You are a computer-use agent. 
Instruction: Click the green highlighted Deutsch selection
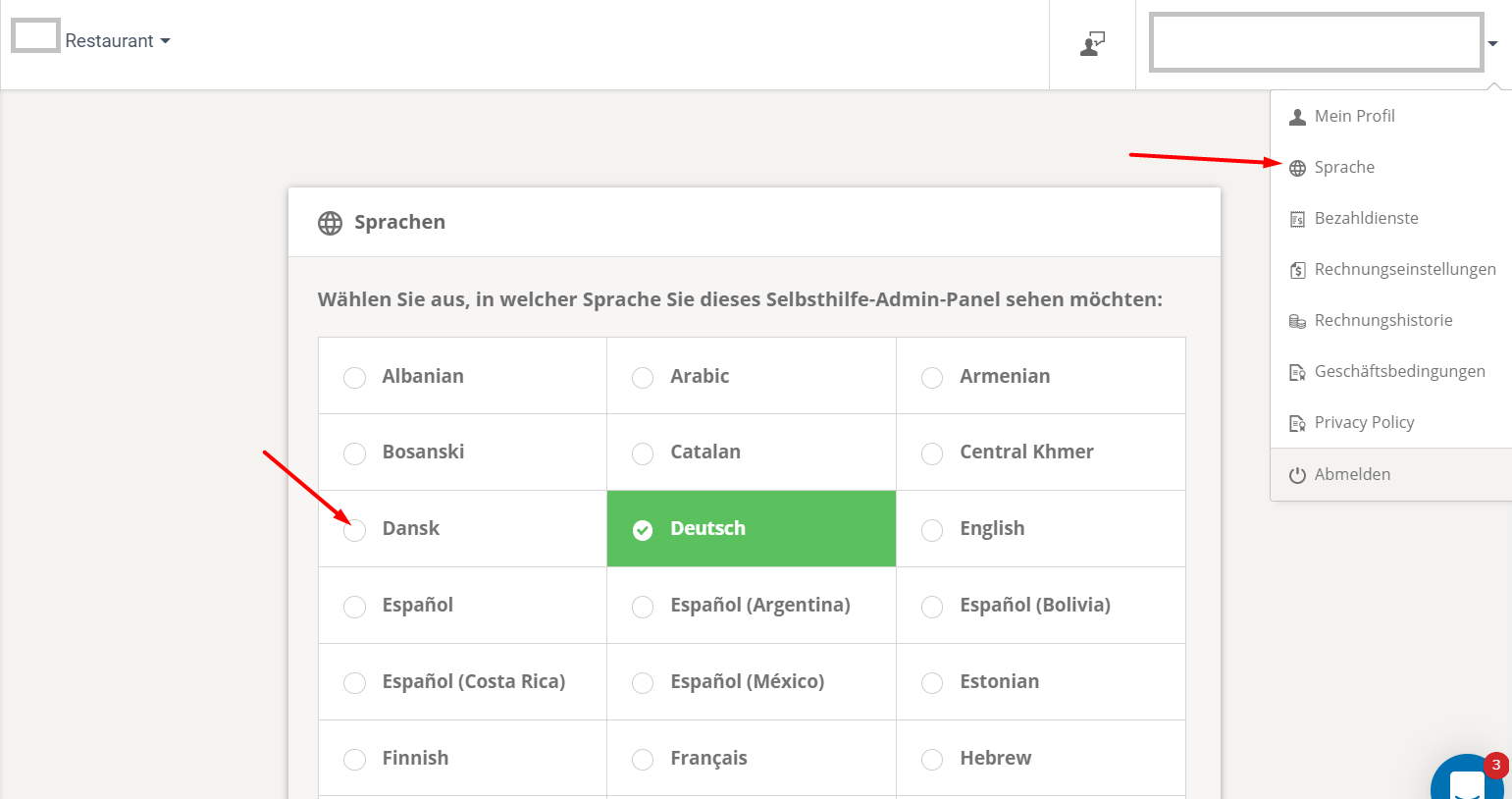[751, 529]
